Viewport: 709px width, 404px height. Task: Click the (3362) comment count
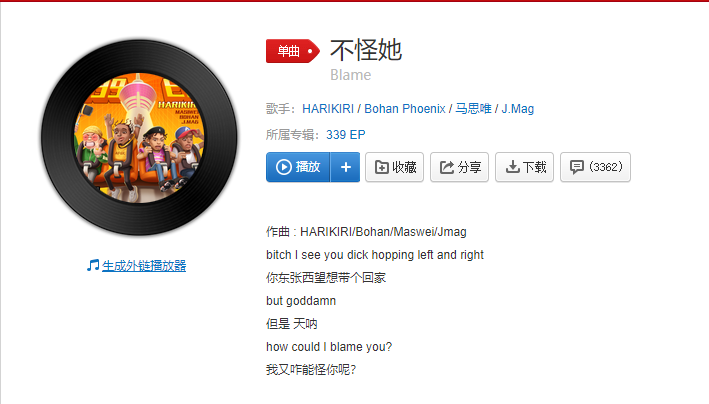pyautogui.click(x=606, y=167)
